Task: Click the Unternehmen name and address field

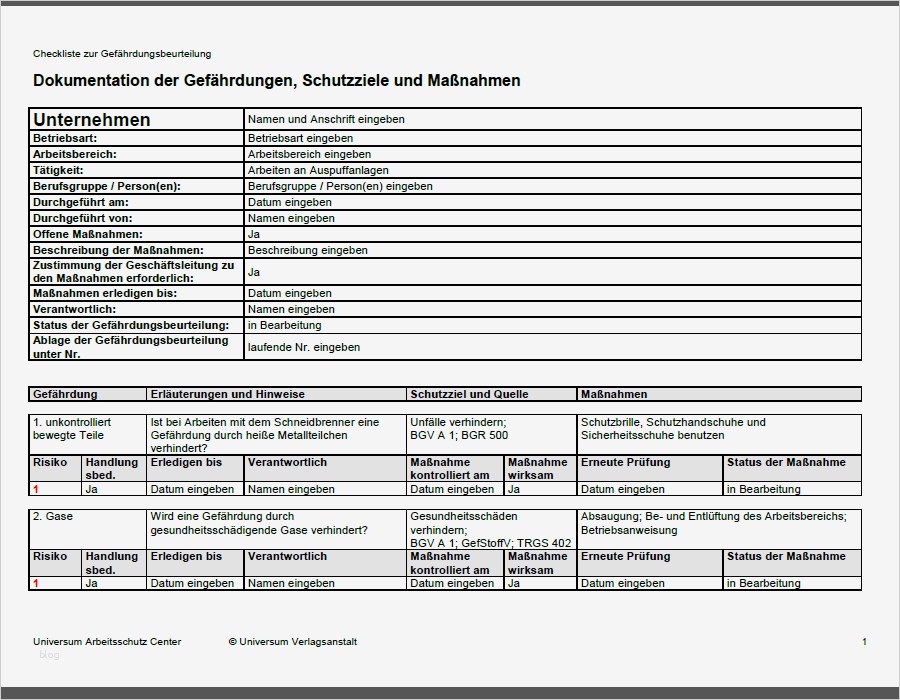Action: (330, 119)
